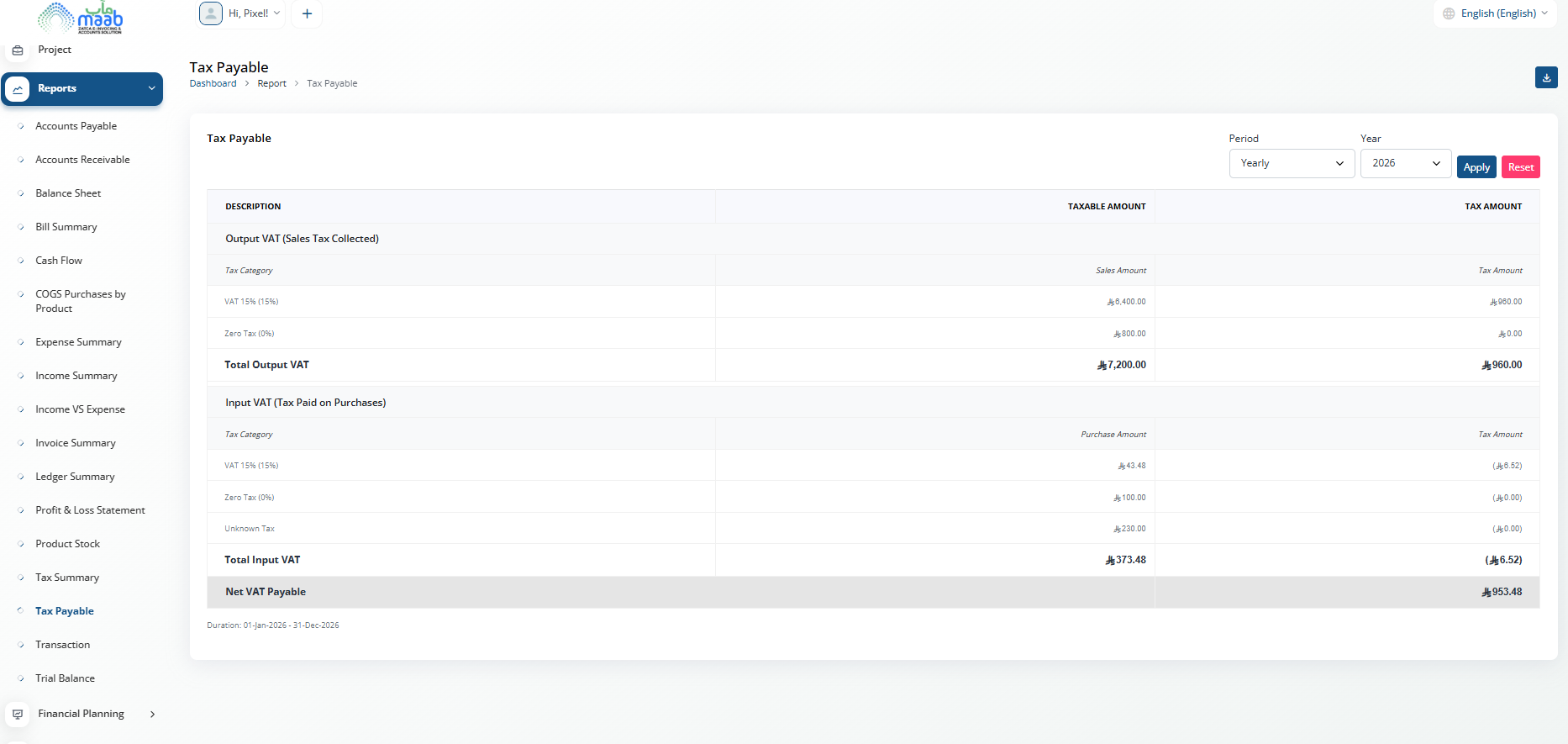The image size is (1568, 744).
Task: Open the Balance Sheet report
Action: (68, 193)
